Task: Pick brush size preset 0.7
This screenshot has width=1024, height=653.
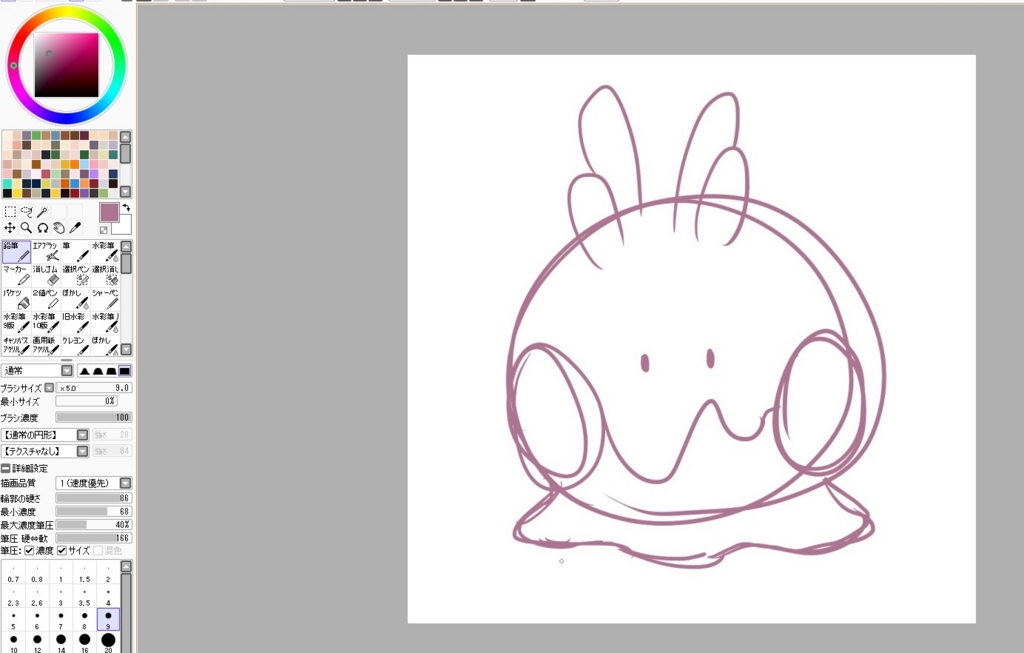Action: point(13,574)
